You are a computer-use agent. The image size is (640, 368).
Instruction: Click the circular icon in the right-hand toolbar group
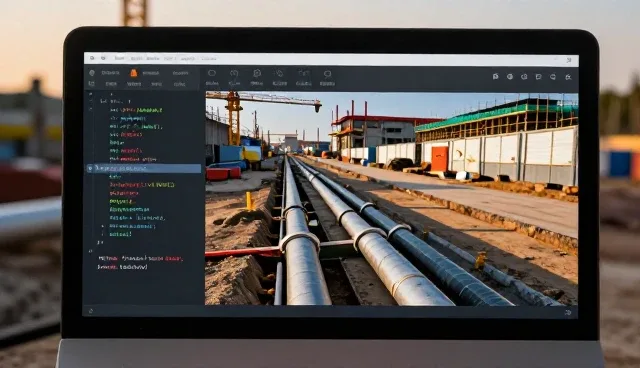(510, 76)
